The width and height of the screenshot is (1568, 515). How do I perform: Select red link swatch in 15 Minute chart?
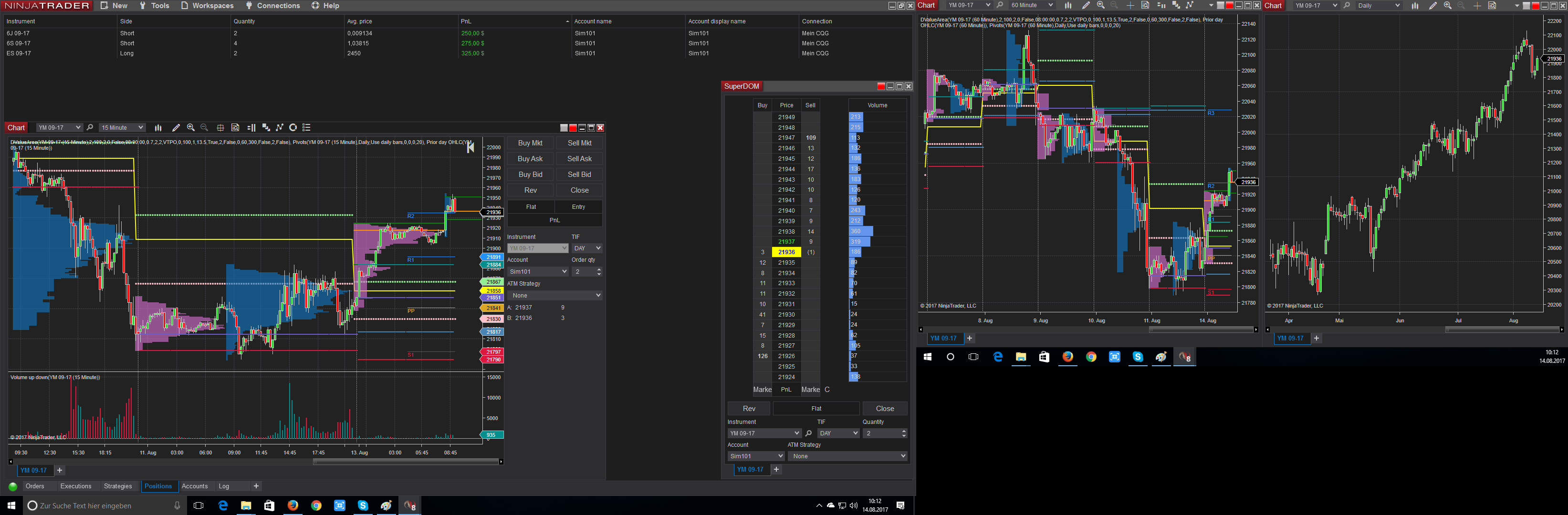tap(573, 128)
